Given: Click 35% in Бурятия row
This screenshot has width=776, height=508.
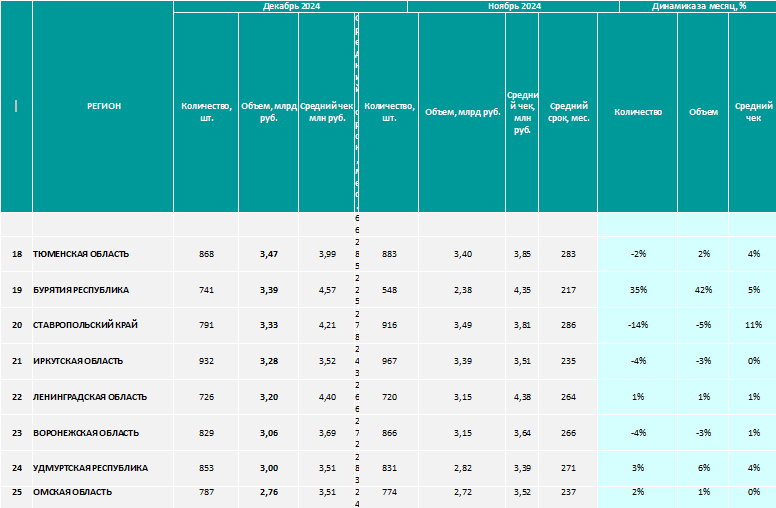Looking at the screenshot, I should 638,290.
